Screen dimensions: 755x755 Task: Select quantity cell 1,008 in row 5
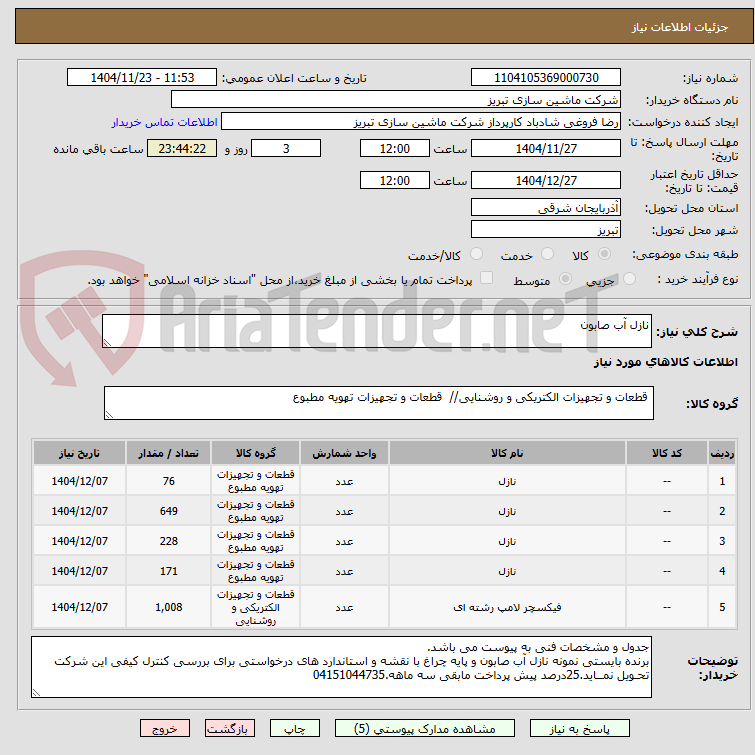169,607
